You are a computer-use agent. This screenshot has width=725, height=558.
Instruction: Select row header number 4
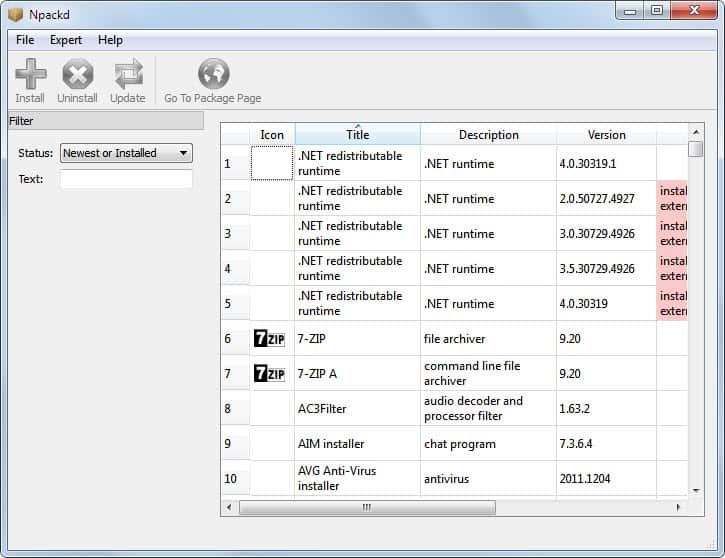point(235,269)
